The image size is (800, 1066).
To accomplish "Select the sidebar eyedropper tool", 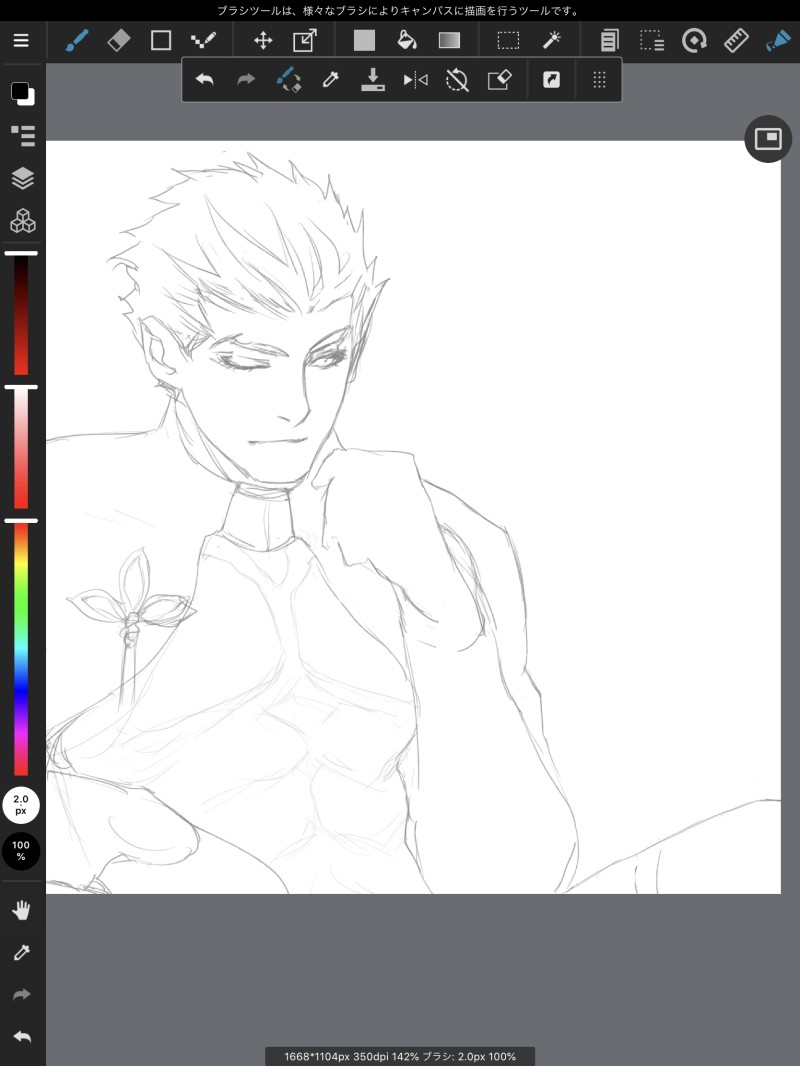I will point(22,952).
